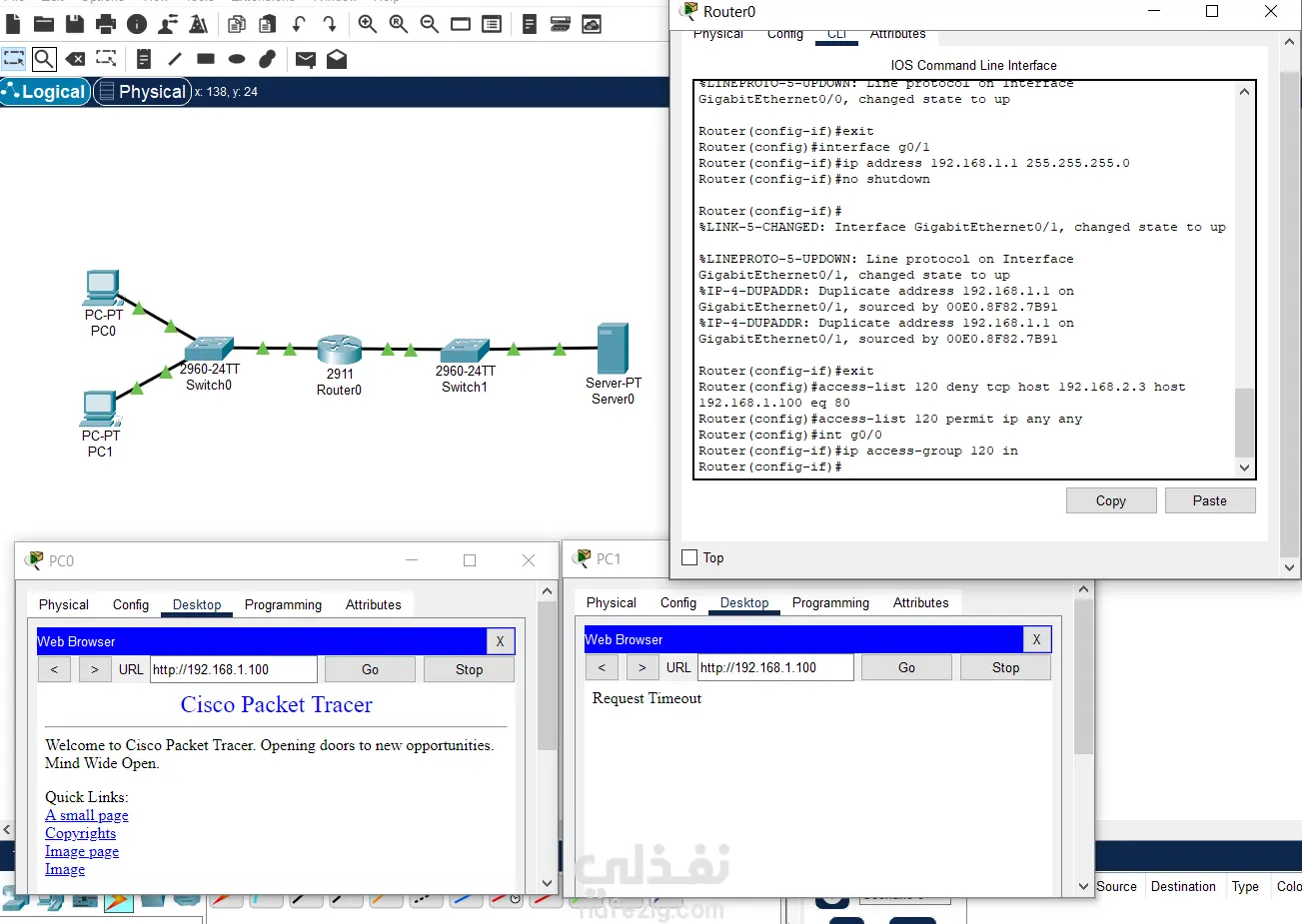Click the Add Complex PDU open envelope icon
Viewport: 1302px width, 924px height.
337,59
